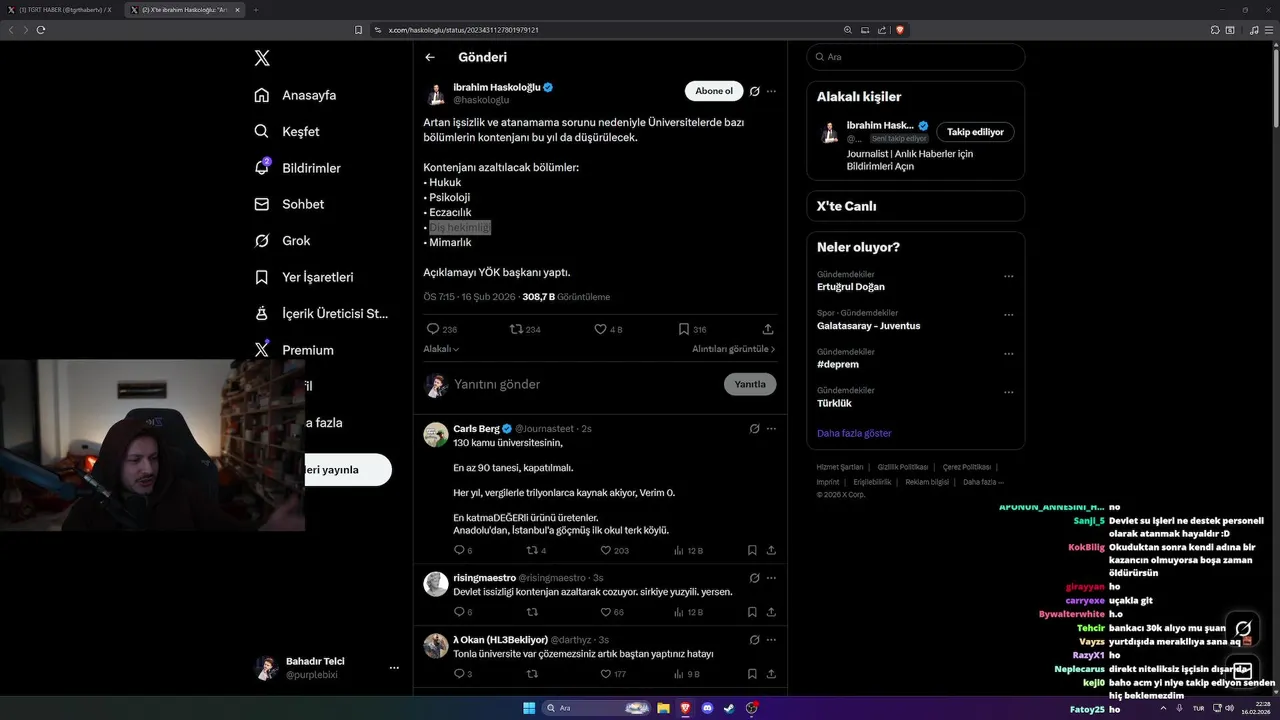1280x720 pixels.
Task: More options for #deprem trend
Action: pos(1008,353)
